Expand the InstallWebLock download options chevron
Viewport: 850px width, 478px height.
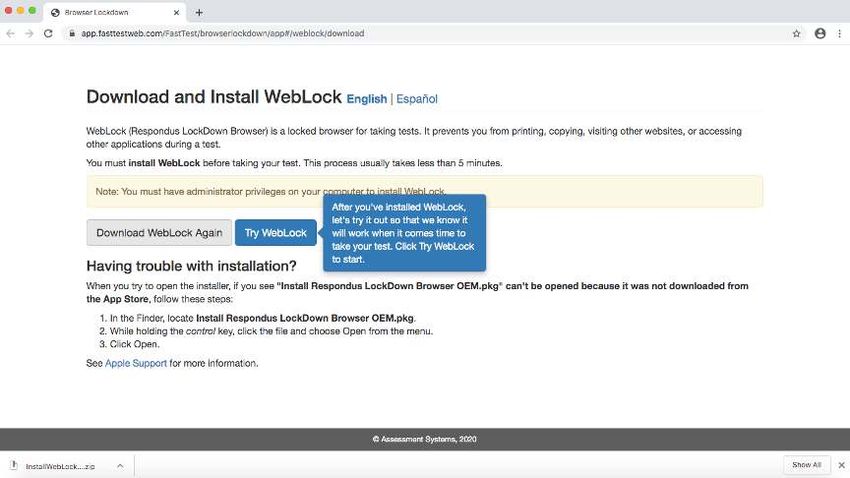click(x=120, y=466)
